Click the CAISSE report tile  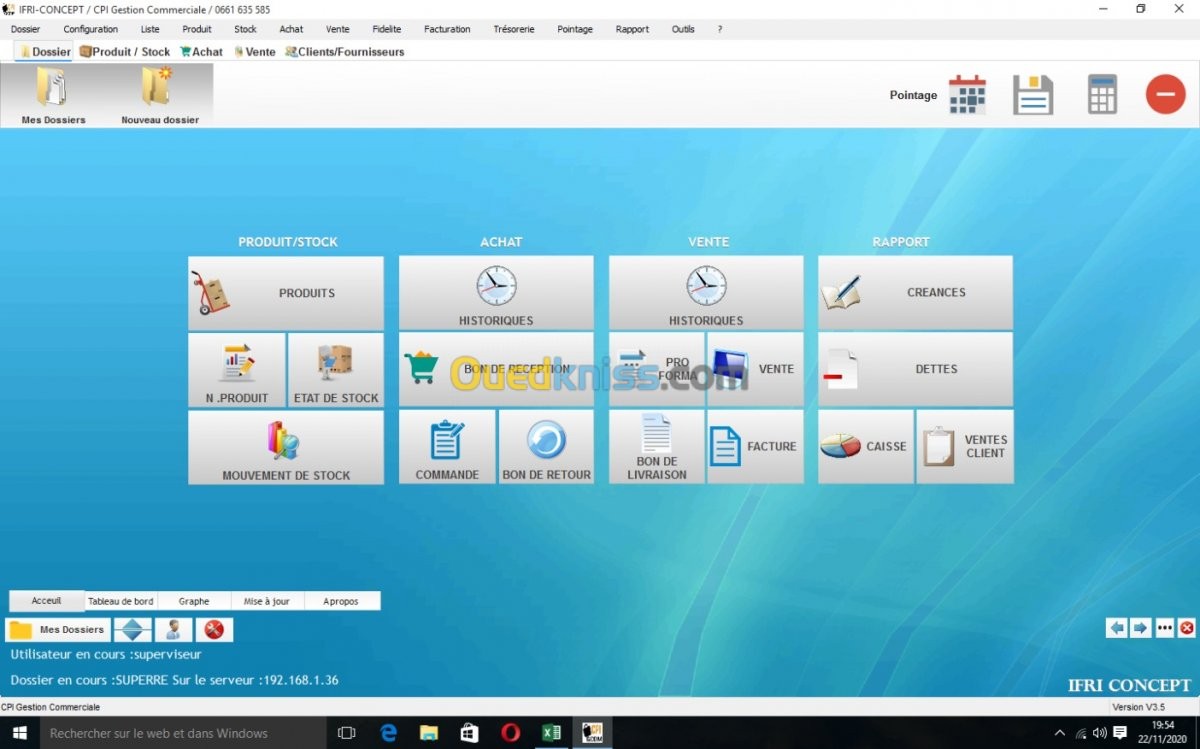(865, 447)
